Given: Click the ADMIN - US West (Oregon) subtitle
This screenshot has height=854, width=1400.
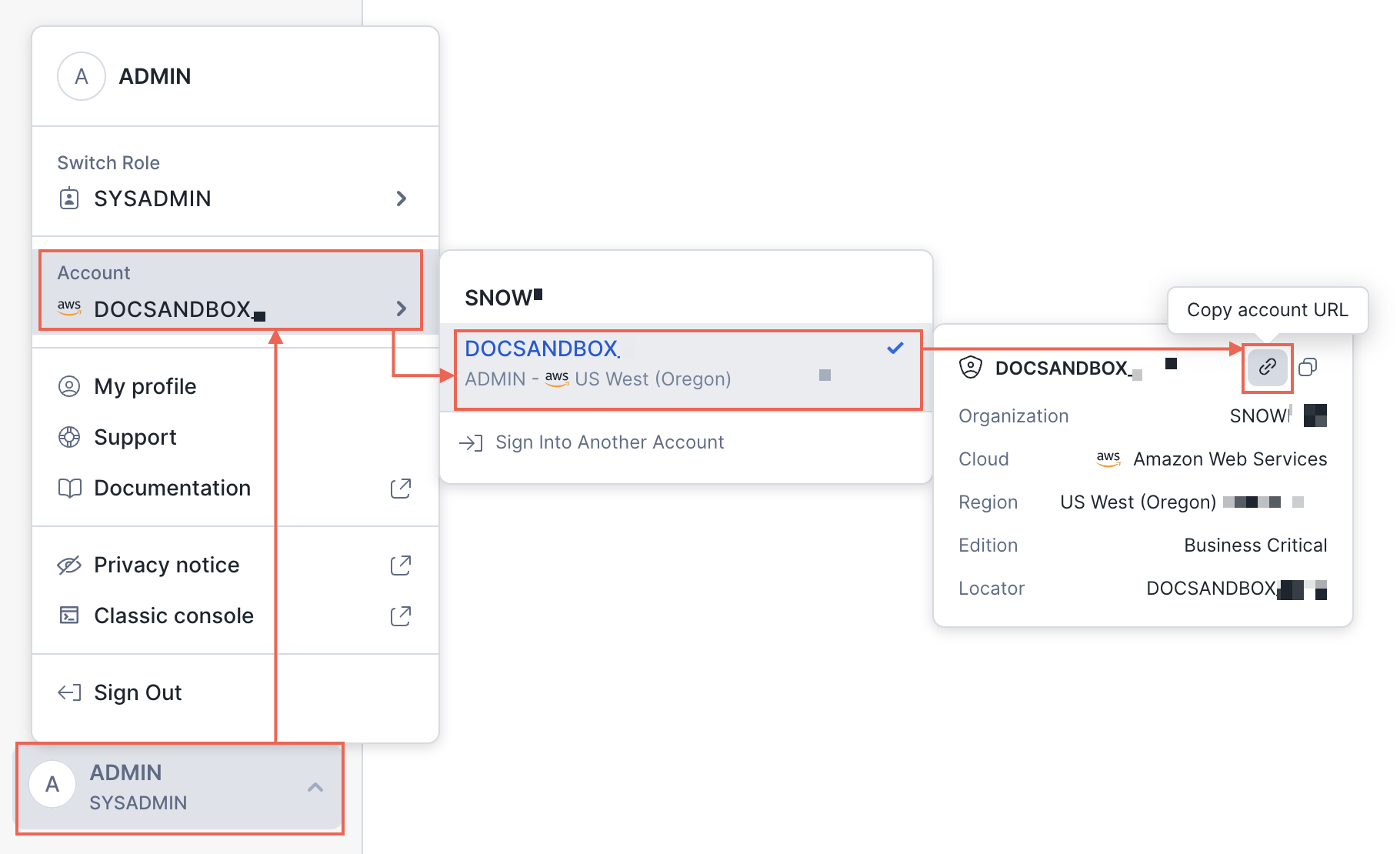Looking at the screenshot, I should (598, 379).
